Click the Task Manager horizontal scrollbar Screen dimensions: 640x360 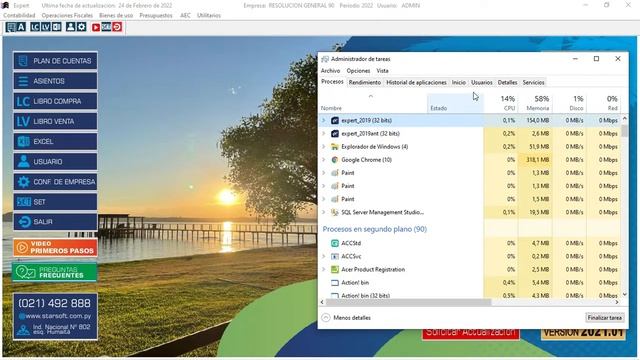pos(408,302)
